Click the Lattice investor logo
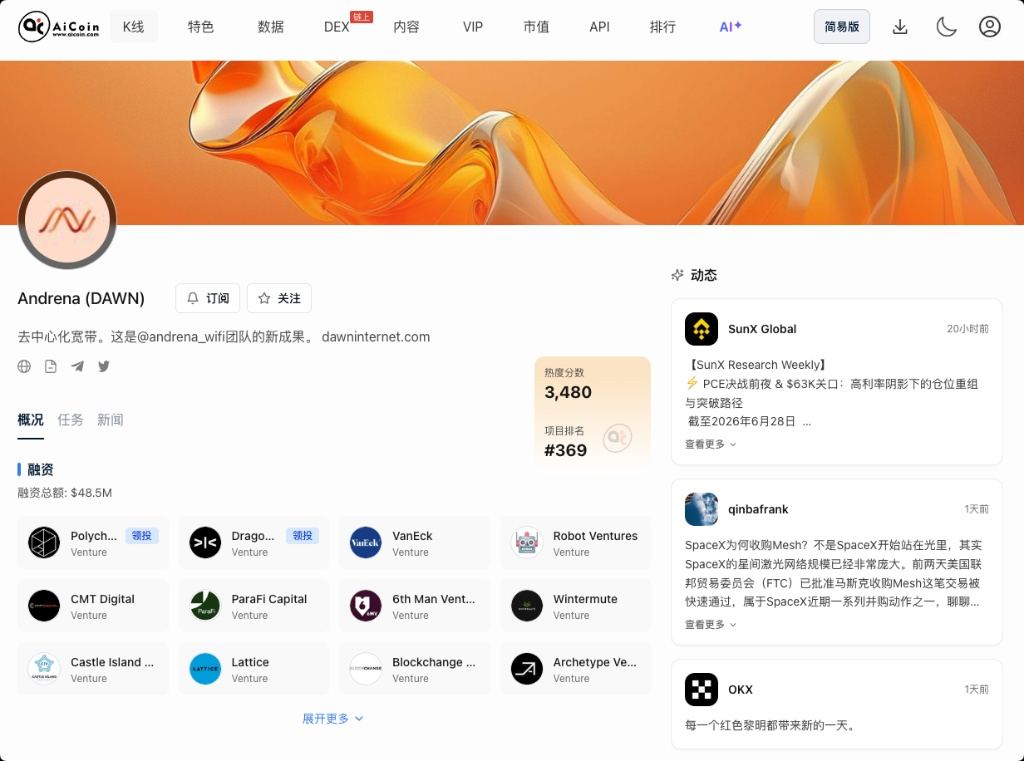 205,669
